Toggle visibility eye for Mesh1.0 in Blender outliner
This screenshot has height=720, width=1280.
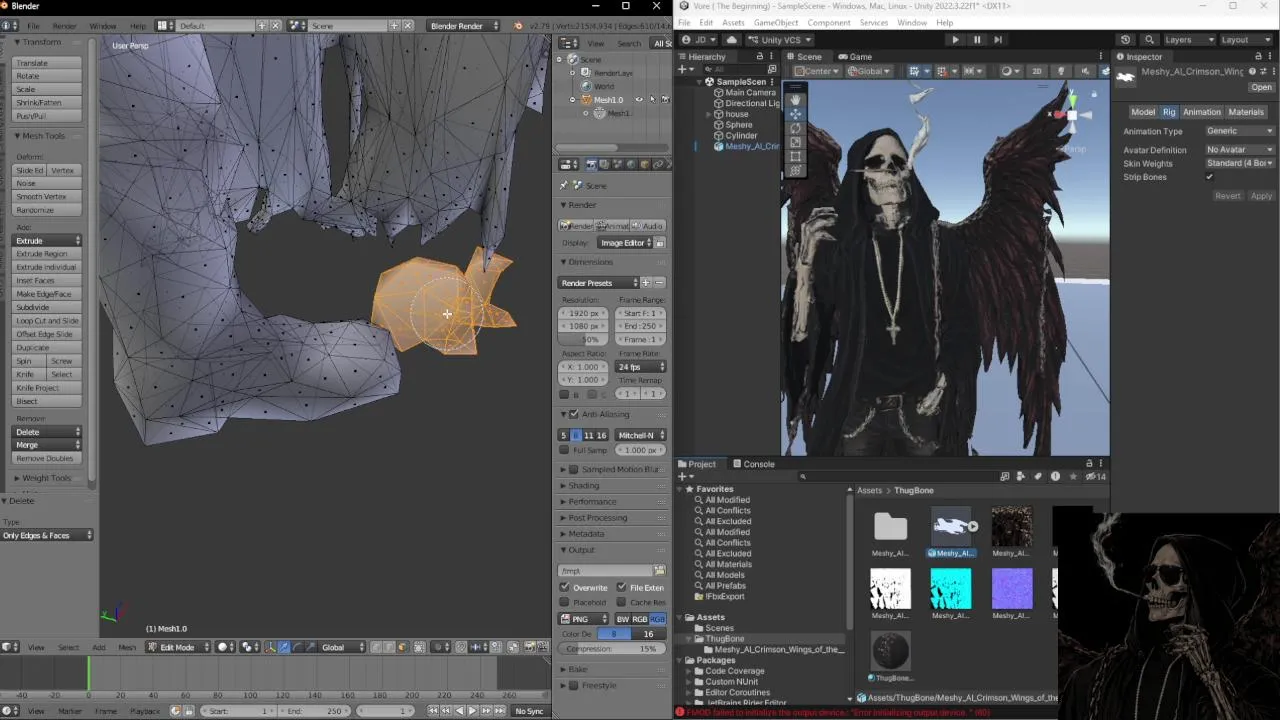(x=639, y=100)
